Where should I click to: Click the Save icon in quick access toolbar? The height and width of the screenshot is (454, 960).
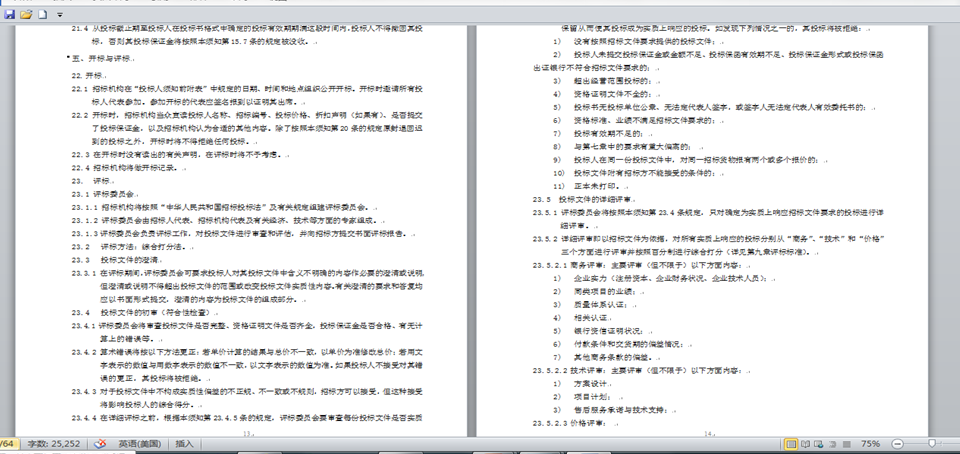coord(9,14)
